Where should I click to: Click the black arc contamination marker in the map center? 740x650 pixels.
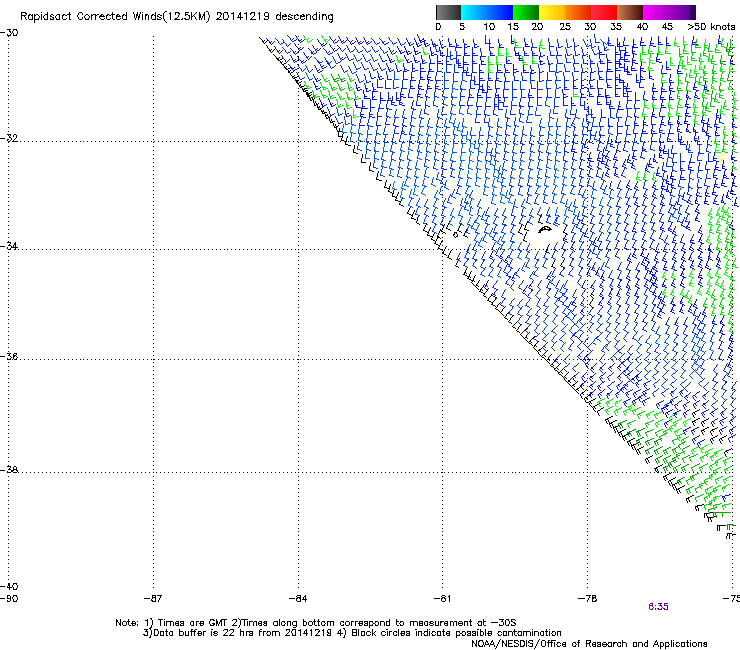pos(545,230)
